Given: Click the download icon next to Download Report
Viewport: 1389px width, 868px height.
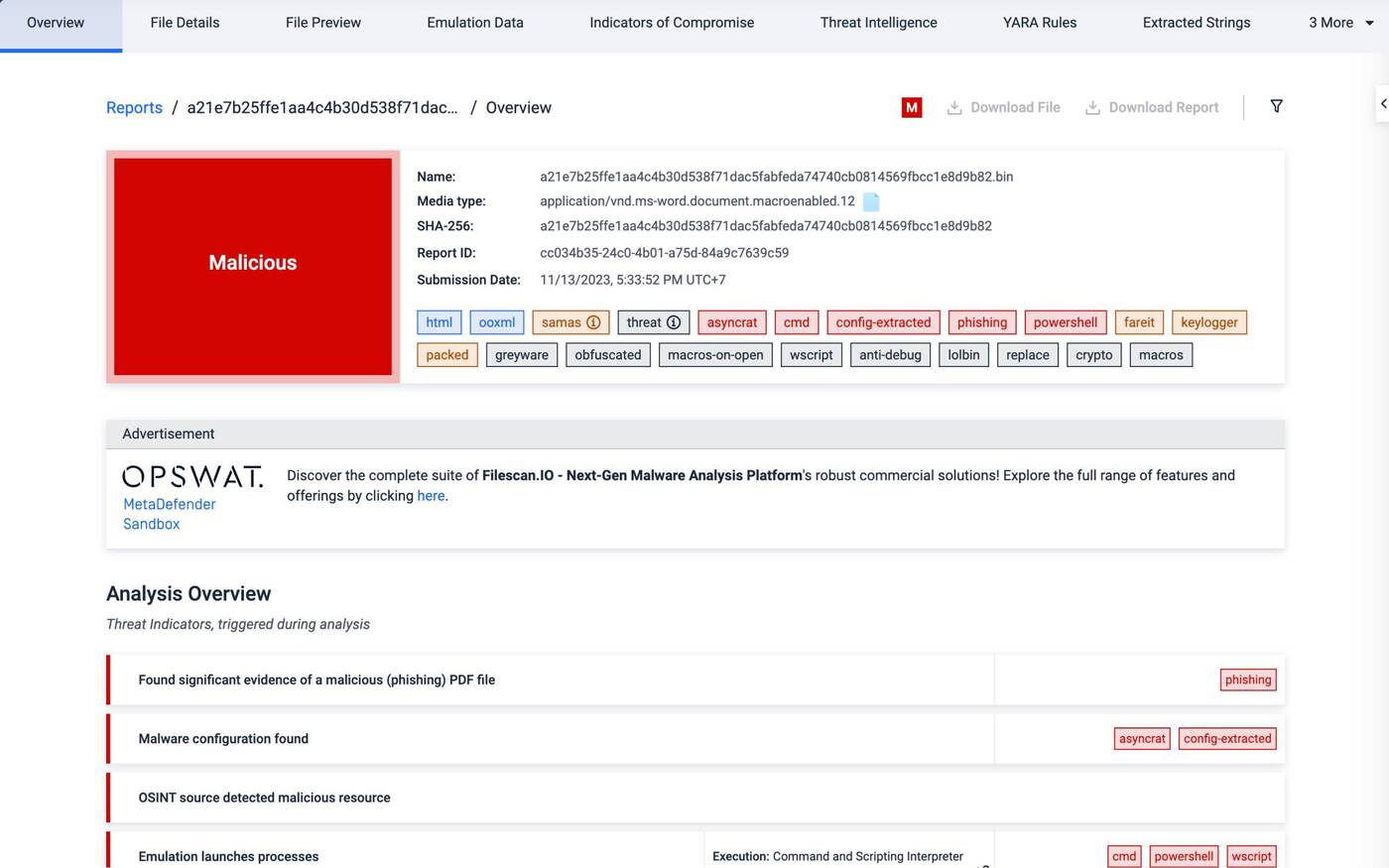Looking at the screenshot, I should tap(1092, 106).
